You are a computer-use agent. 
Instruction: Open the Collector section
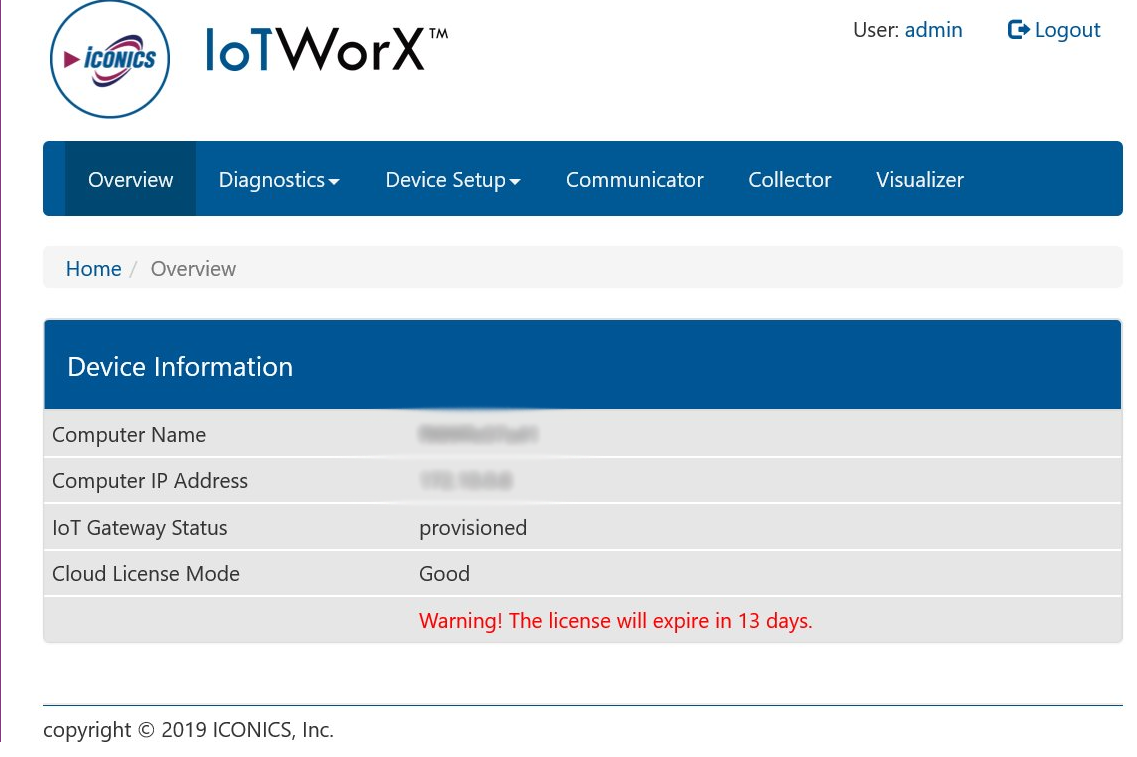789,180
